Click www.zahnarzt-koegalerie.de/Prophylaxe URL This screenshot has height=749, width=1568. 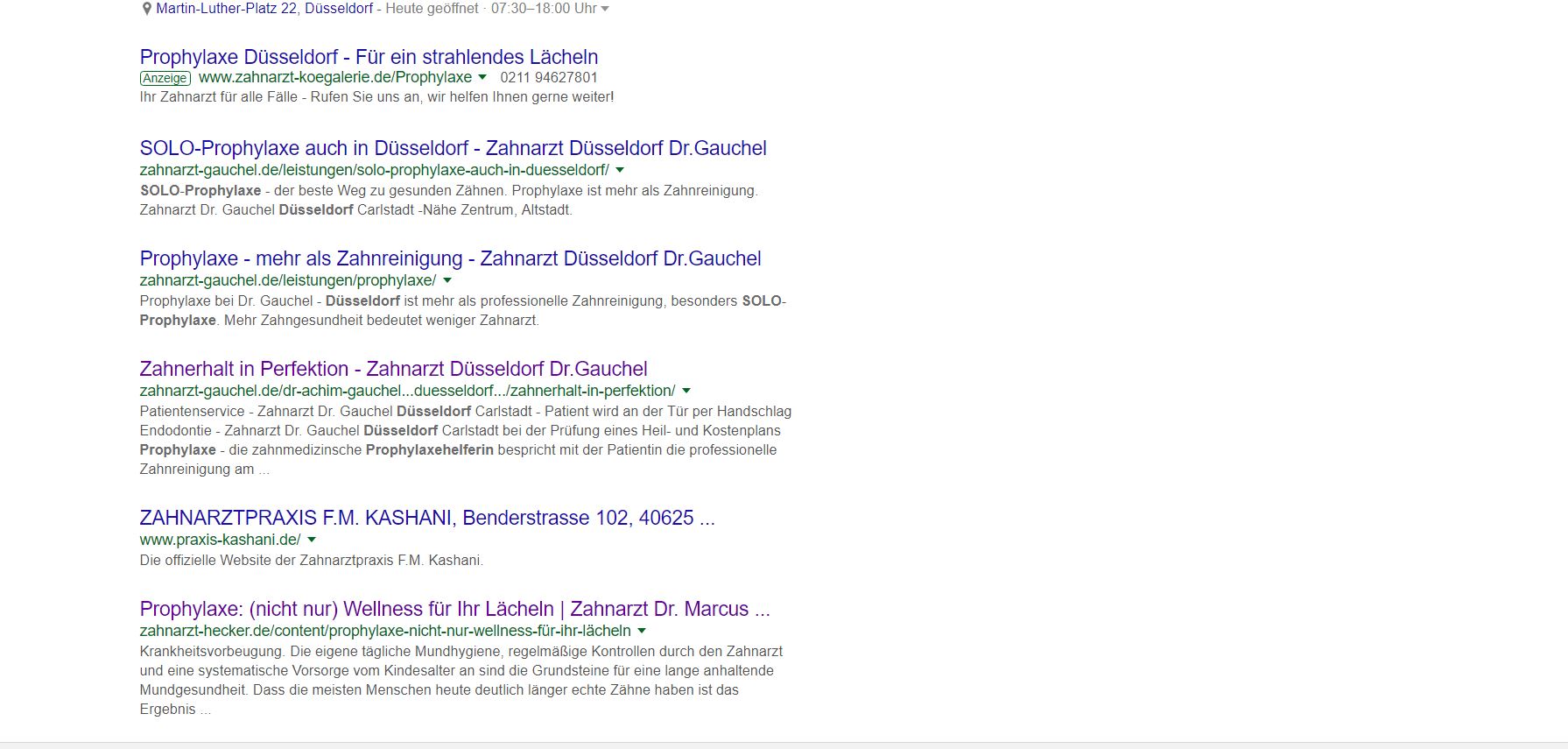pyautogui.click(x=335, y=77)
